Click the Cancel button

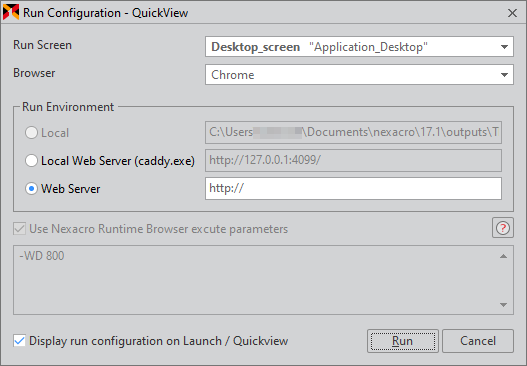pos(478,341)
